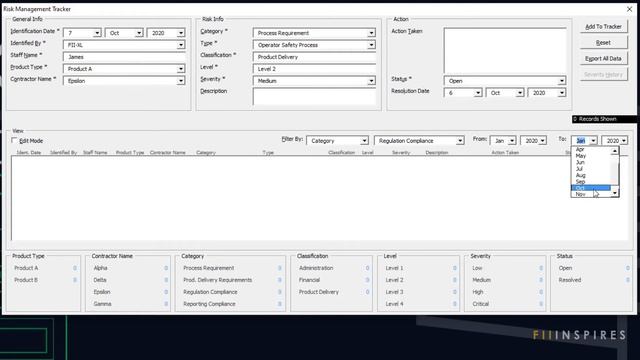640x360 pixels.
Task: Click the Severity History button
Action: pos(603,74)
